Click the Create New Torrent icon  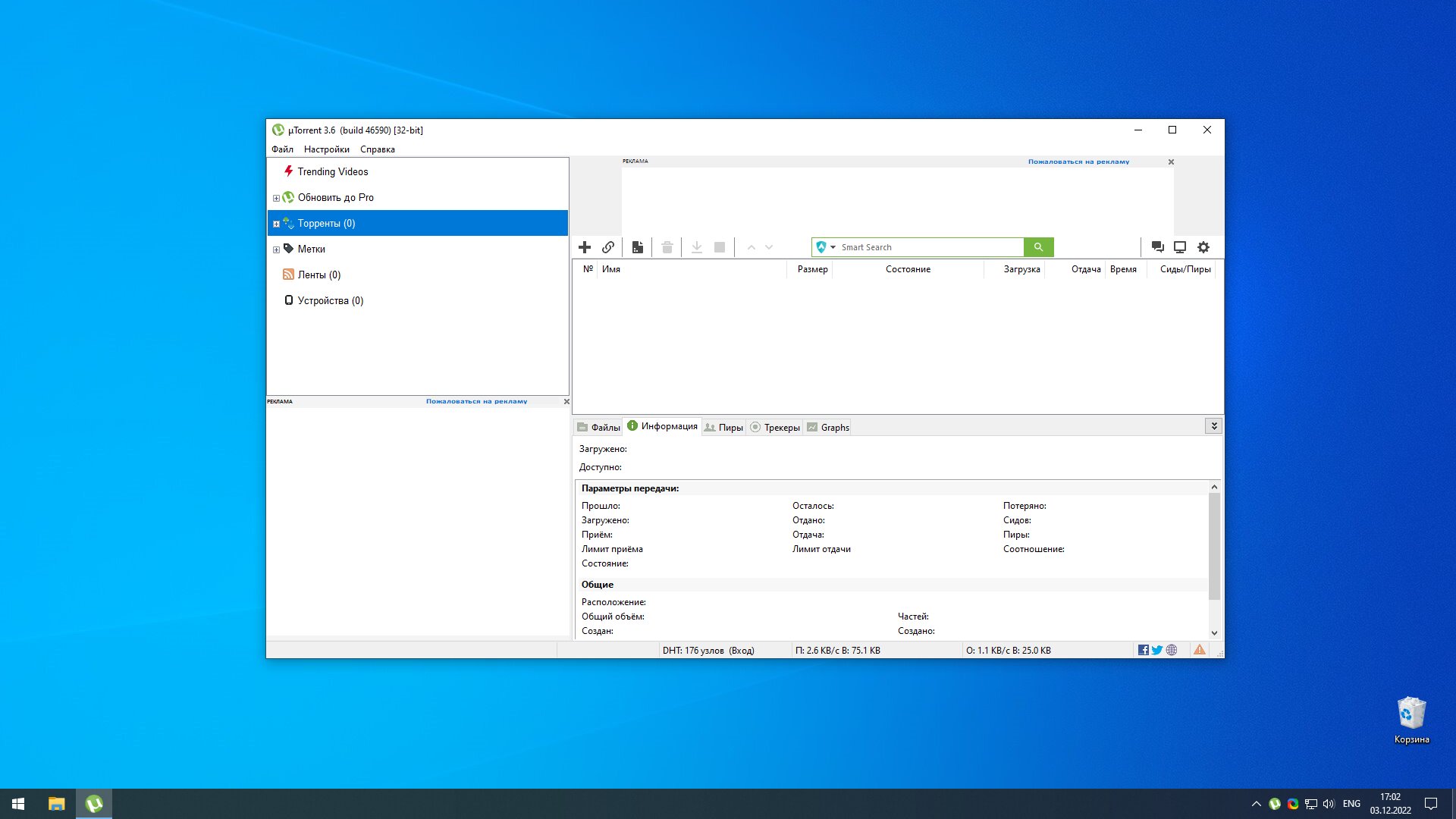638,247
